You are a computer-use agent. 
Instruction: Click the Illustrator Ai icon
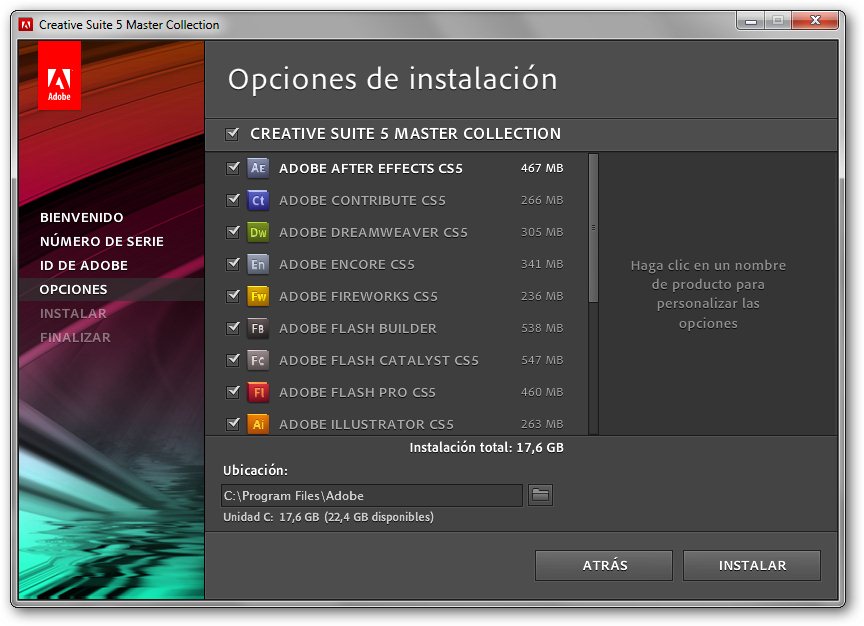[258, 424]
